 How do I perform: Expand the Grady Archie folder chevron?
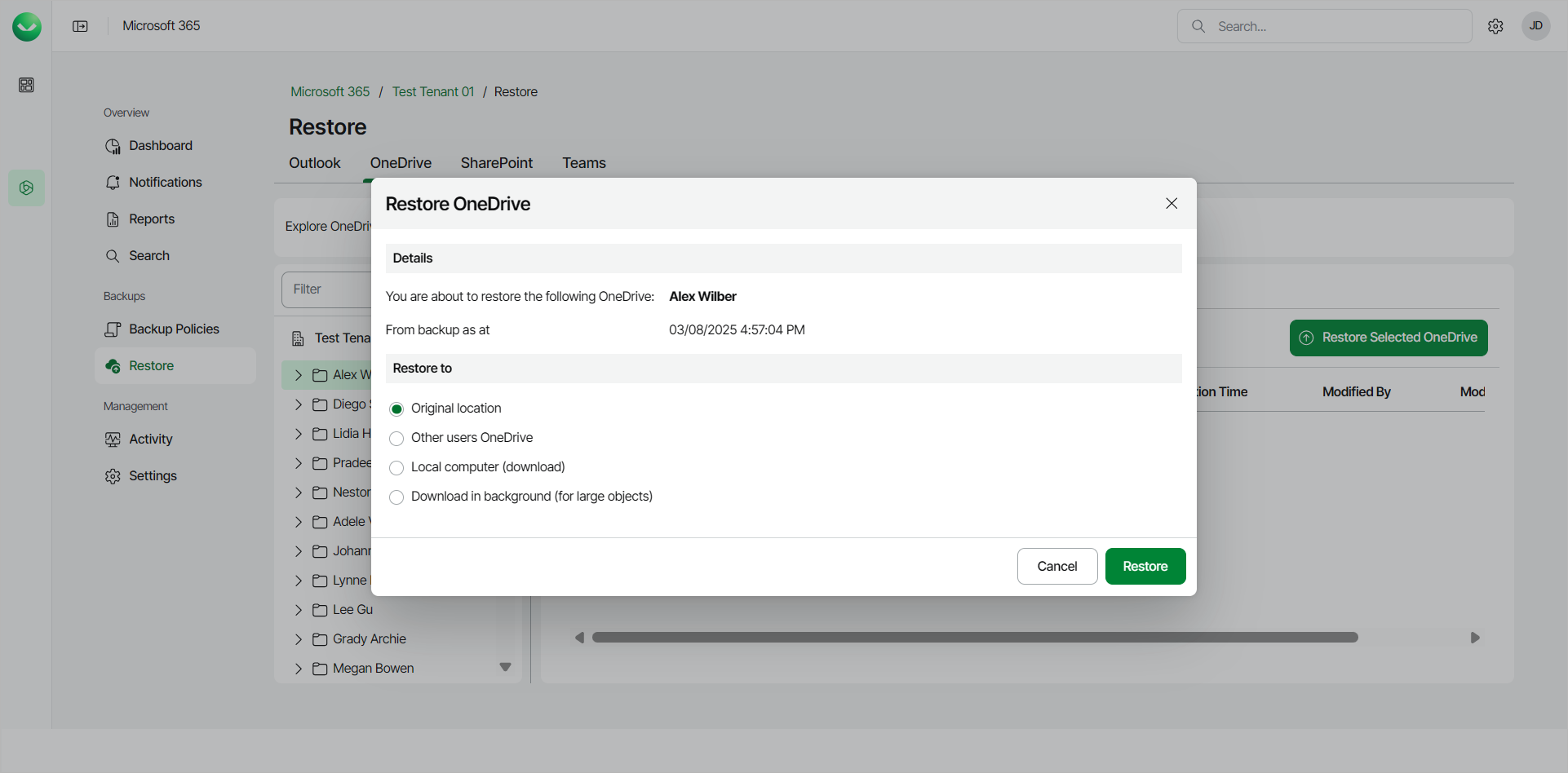(299, 639)
